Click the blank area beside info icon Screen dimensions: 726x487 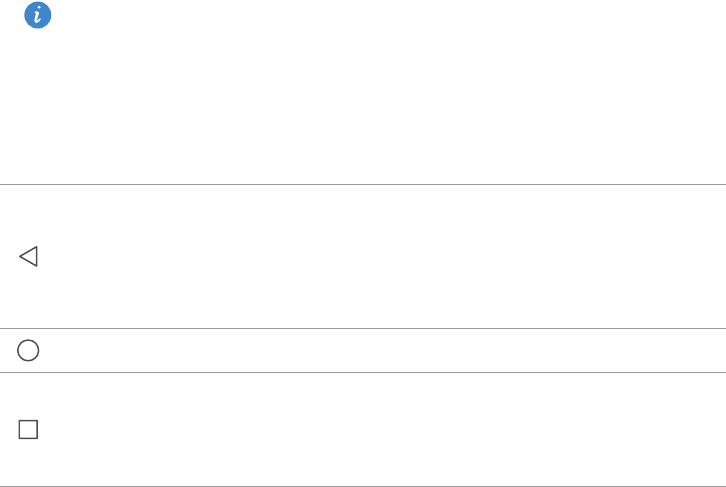(388, 92)
